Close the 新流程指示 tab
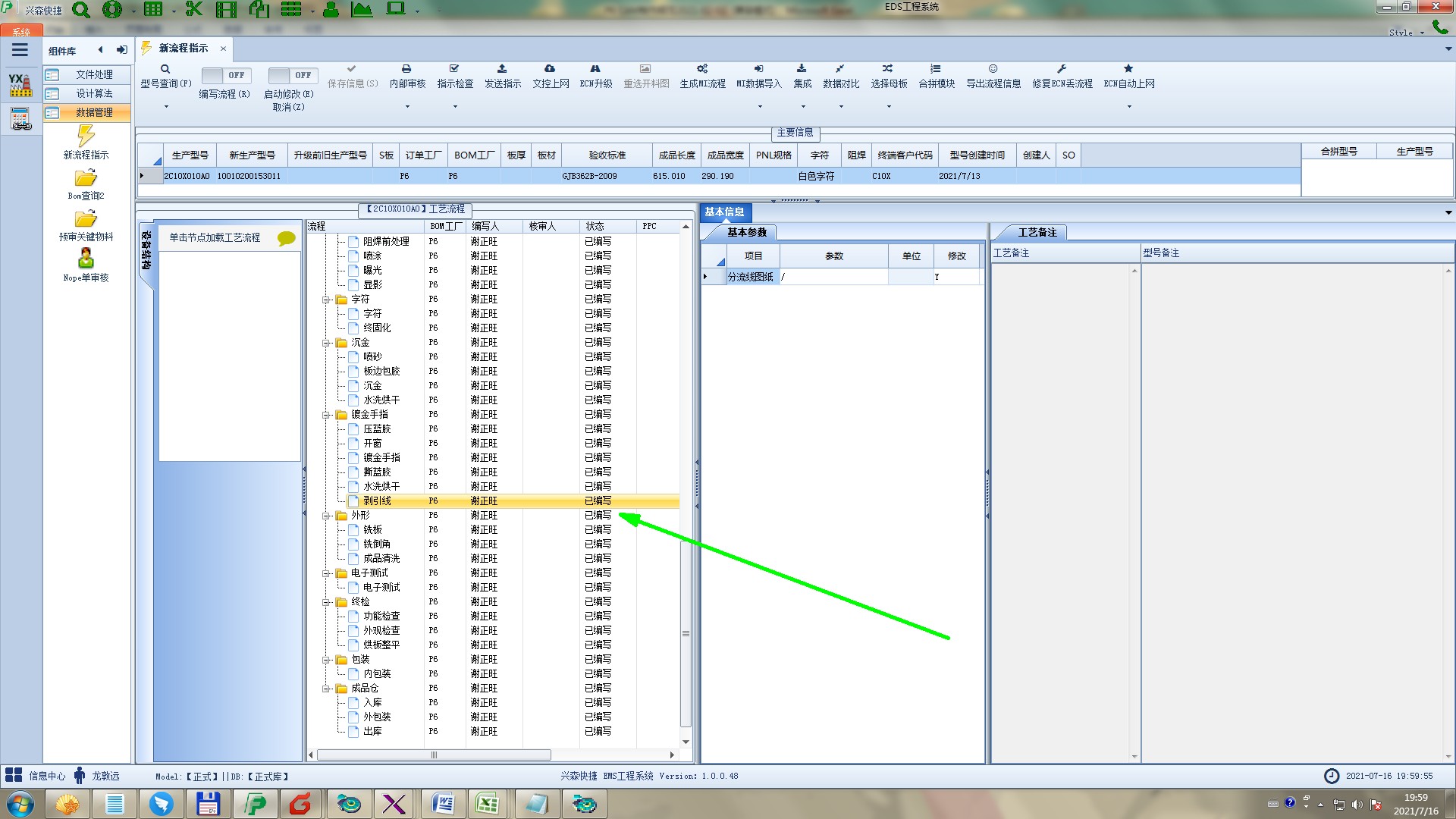 coord(223,49)
